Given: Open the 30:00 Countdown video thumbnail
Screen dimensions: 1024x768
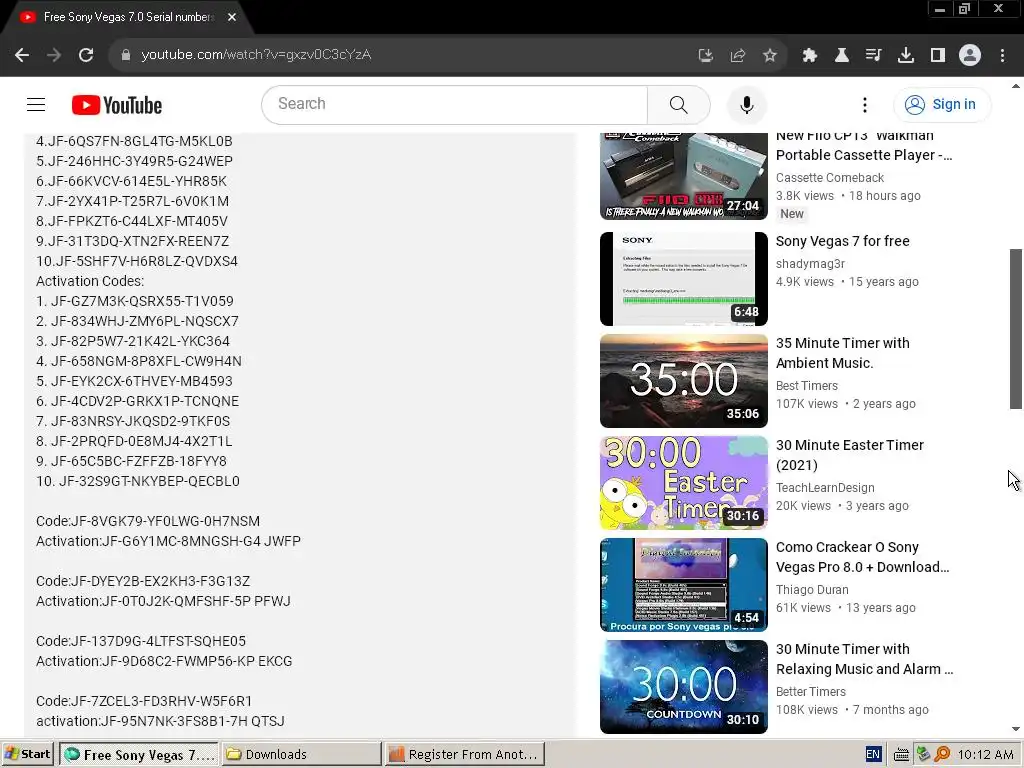Looking at the screenshot, I should click(684, 686).
